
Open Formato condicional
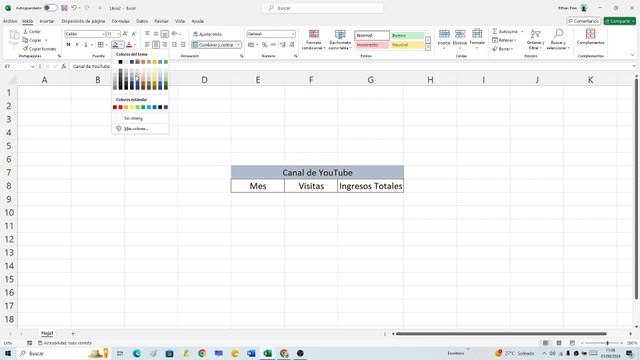[313, 40]
